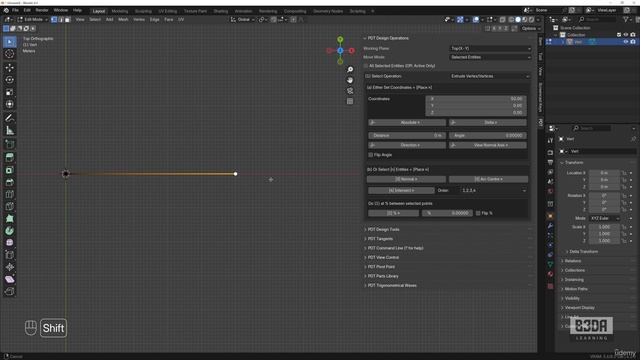Click the Intersect » button
The height and width of the screenshot is (360, 640).
401,190
